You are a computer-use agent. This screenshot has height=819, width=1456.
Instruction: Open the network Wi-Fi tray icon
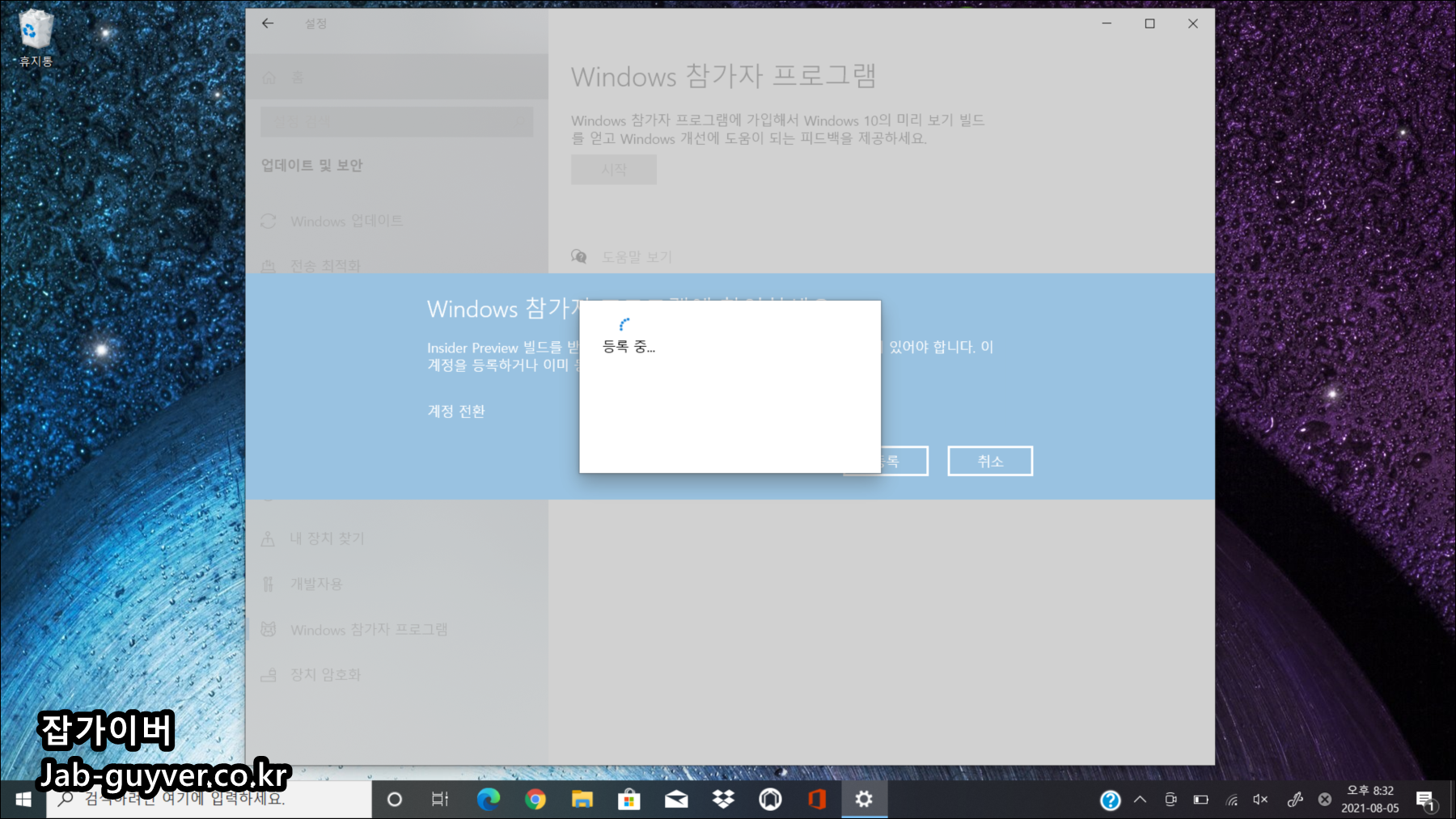(x=1232, y=800)
